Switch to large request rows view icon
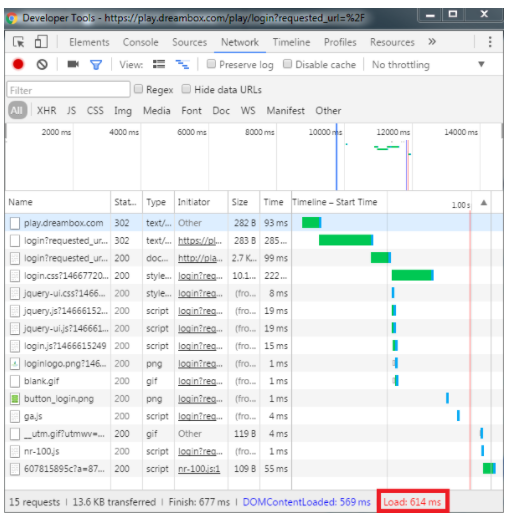This screenshot has width=509, height=519. point(159,64)
